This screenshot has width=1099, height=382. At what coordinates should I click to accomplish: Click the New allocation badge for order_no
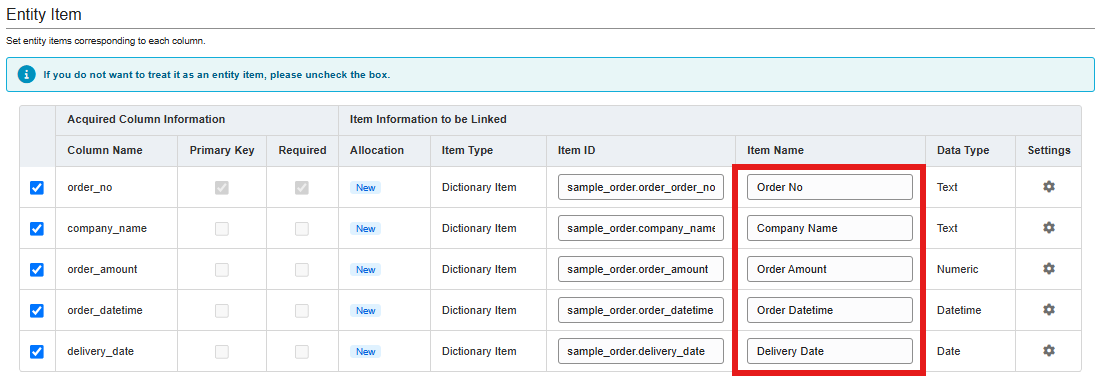[365, 188]
